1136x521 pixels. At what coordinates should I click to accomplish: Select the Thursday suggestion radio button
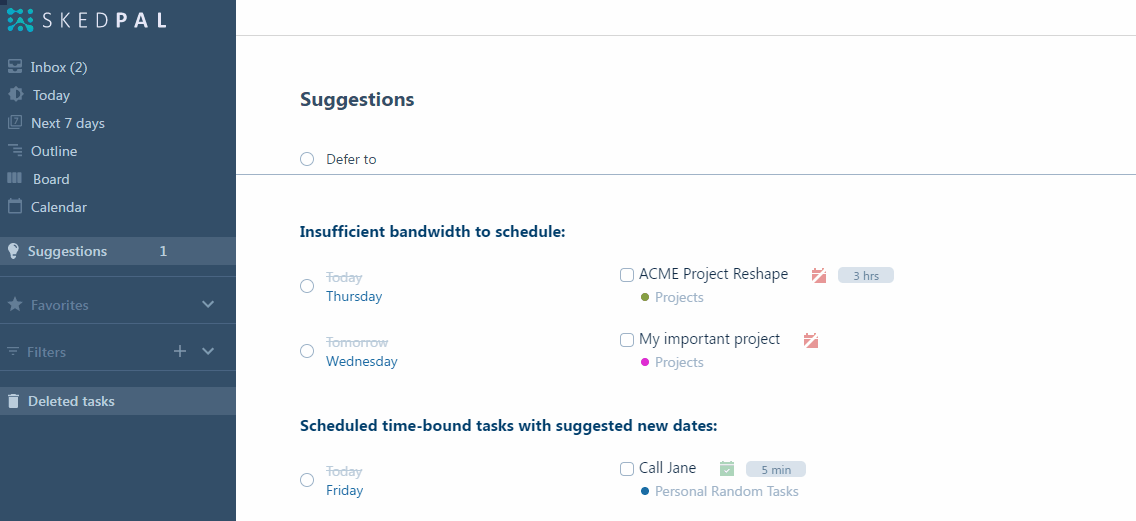tap(307, 286)
